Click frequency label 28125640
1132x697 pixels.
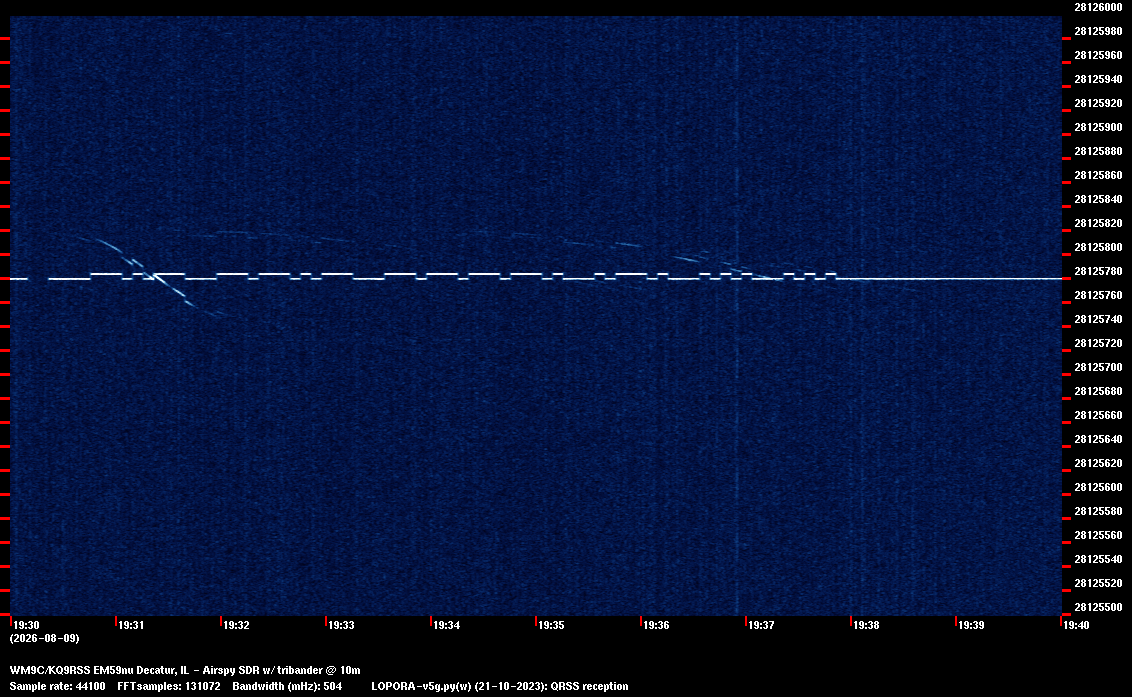pos(1098,439)
